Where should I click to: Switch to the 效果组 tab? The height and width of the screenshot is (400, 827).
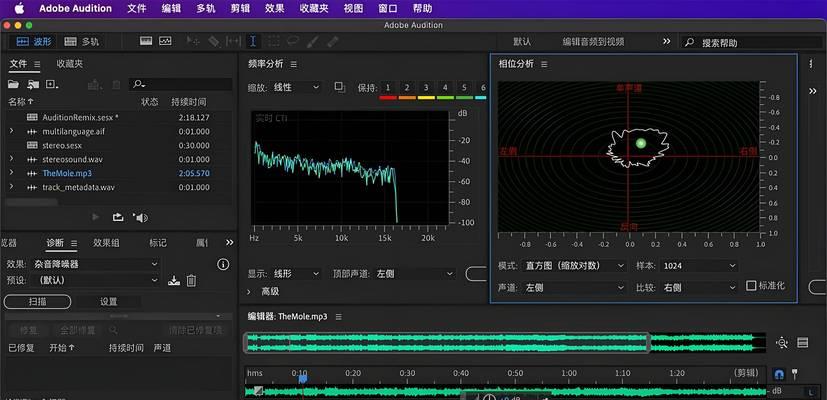click(107, 243)
